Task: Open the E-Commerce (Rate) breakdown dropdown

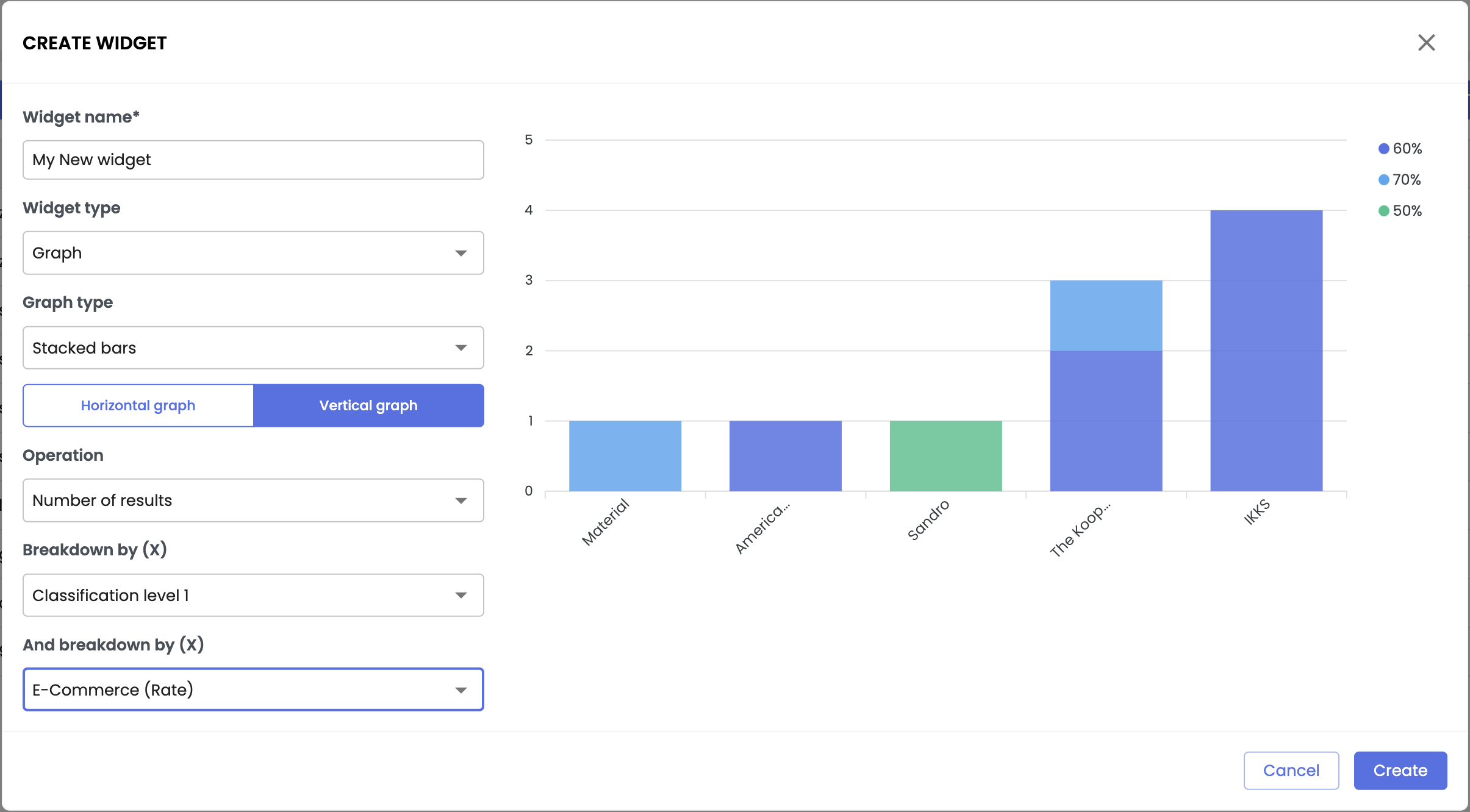Action: pos(253,689)
